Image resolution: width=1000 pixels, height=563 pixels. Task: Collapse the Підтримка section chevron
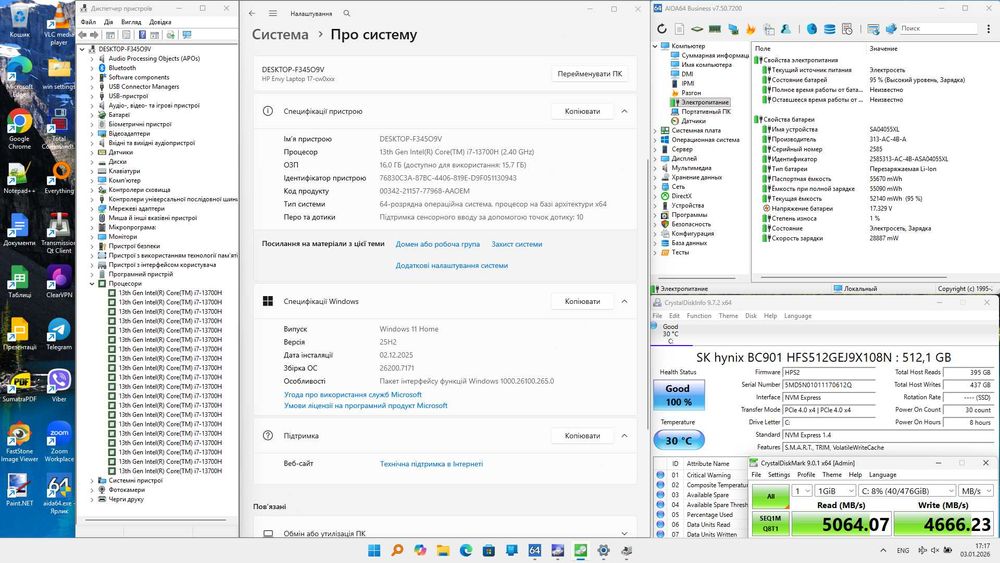[x=624, y=435]
